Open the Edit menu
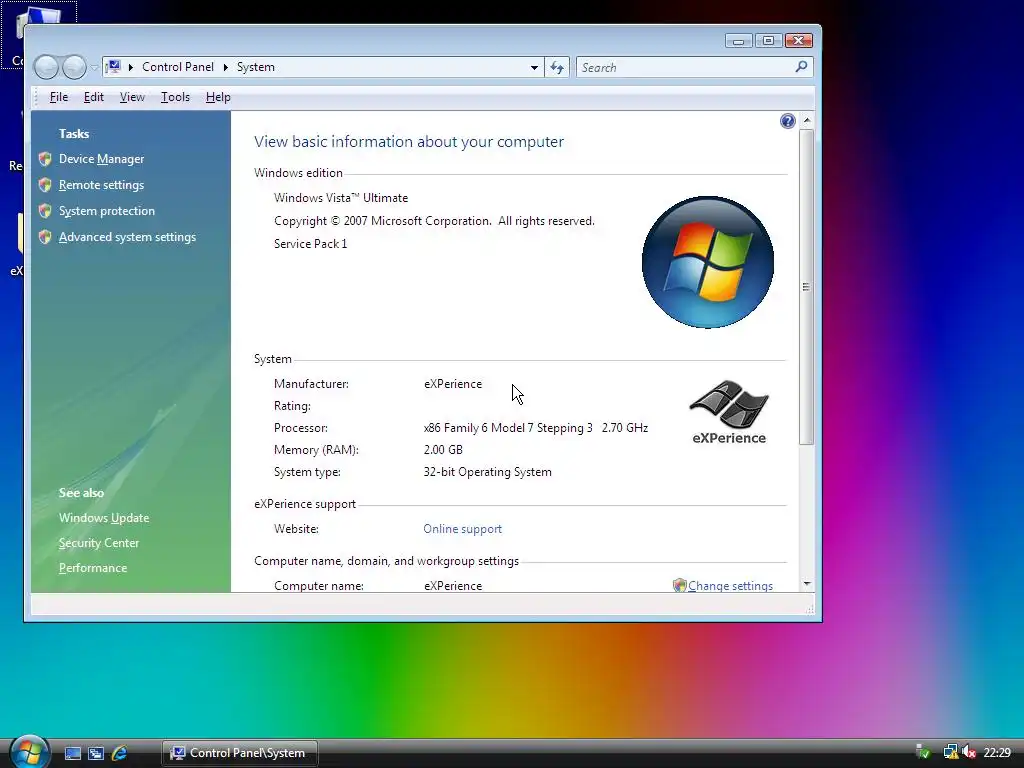The height and width of the screenshot is (768, 1024). [x=93, y=97]
